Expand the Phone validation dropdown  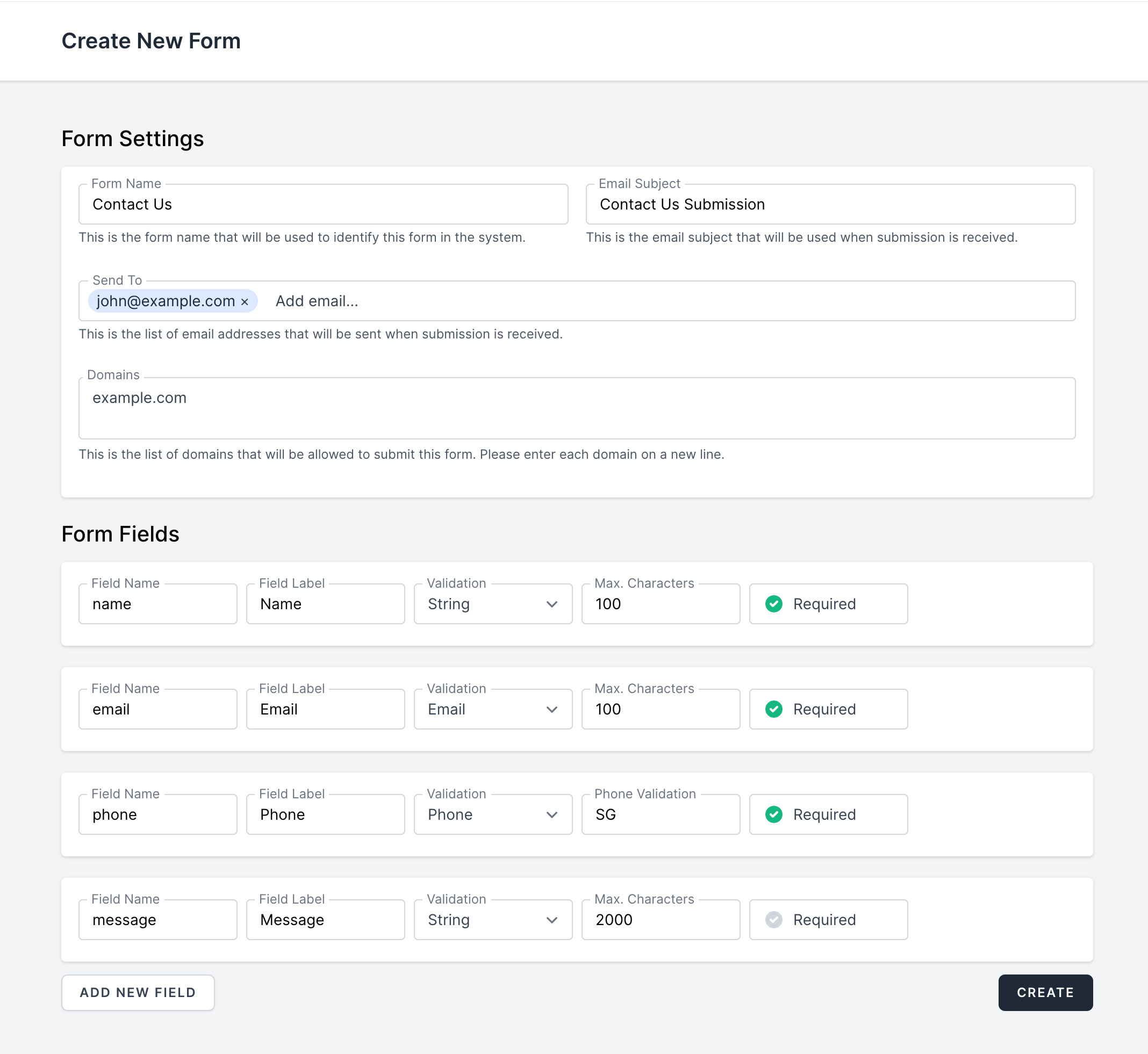pyautogui.click(x=493, y=814)
